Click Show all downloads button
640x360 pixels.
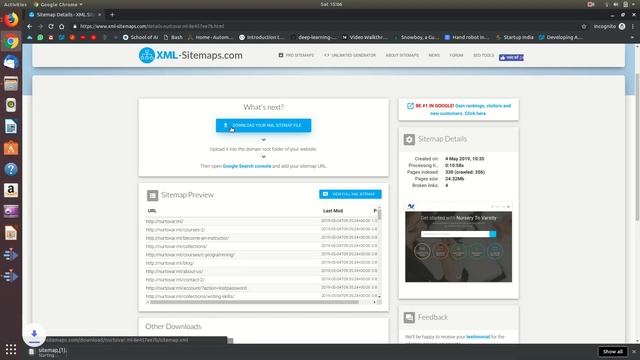tap(613, 351)
